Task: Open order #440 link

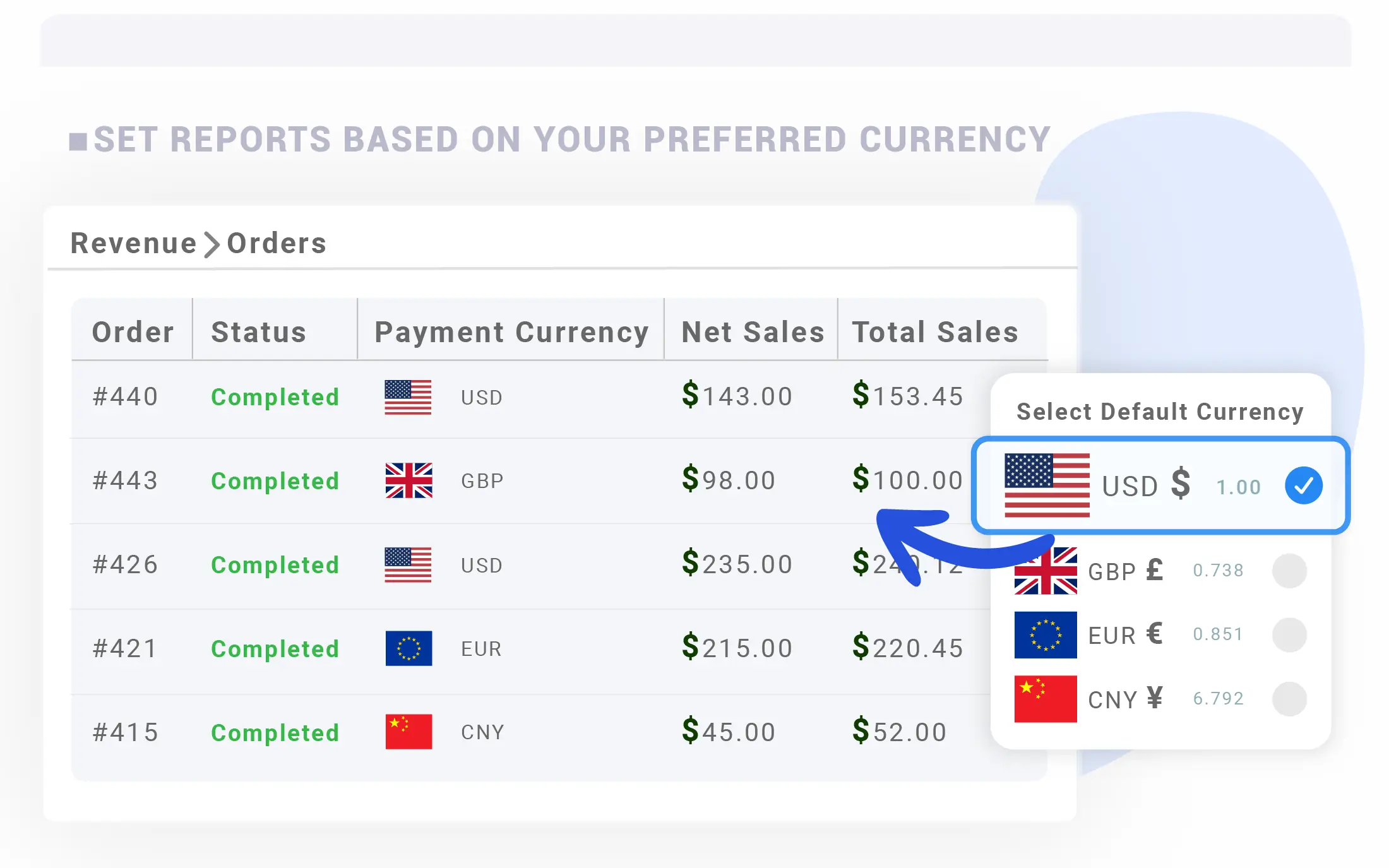Action: pos(125,396)
